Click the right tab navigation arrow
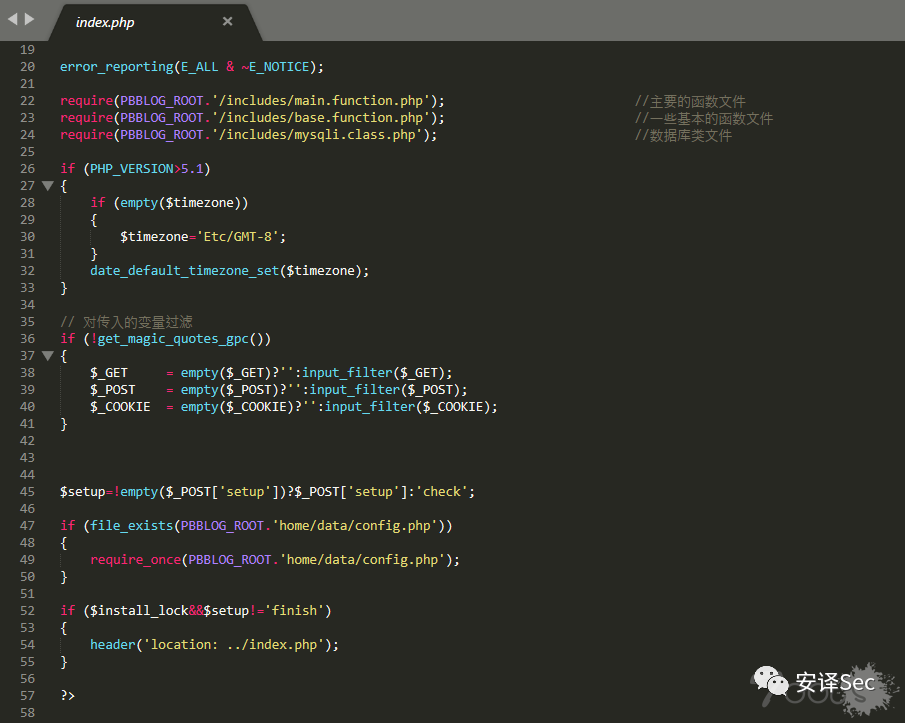The height and width of the screenshot is (723, 905). point(29,19)
